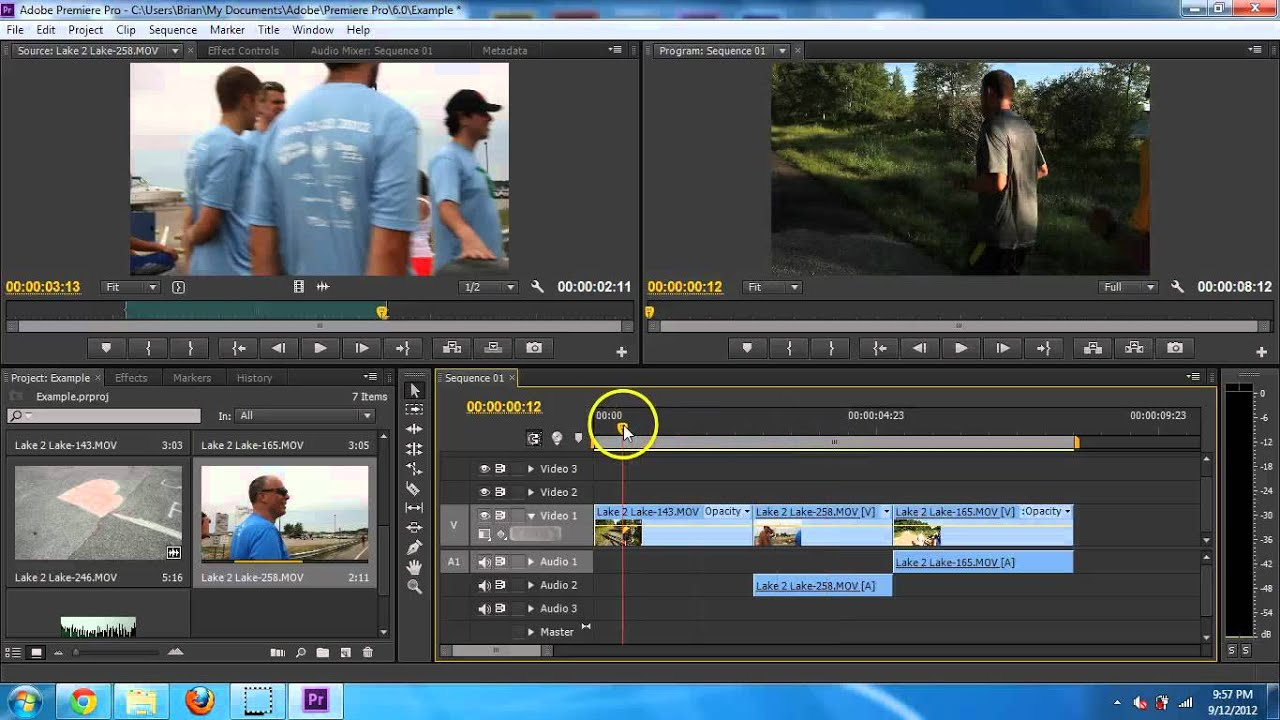Hide Video 3 track with eye icon
Viewport: 1280px width, 720px height.
pyautogui.click(x=485, y=469)
